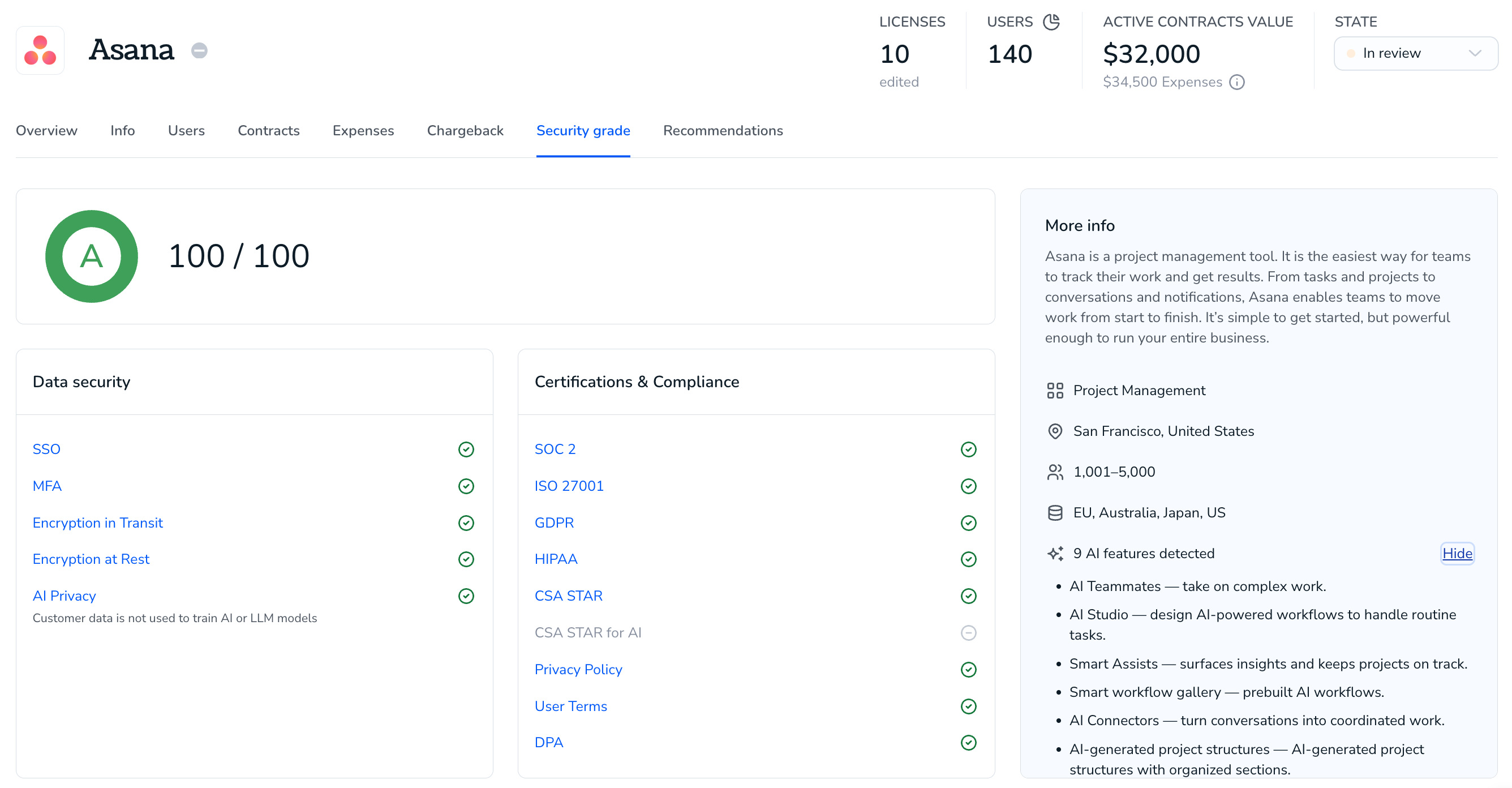Viewport: 1512px width, 788px height.
Task: Open the ISO 27001 link
Action: click(569, 486)
